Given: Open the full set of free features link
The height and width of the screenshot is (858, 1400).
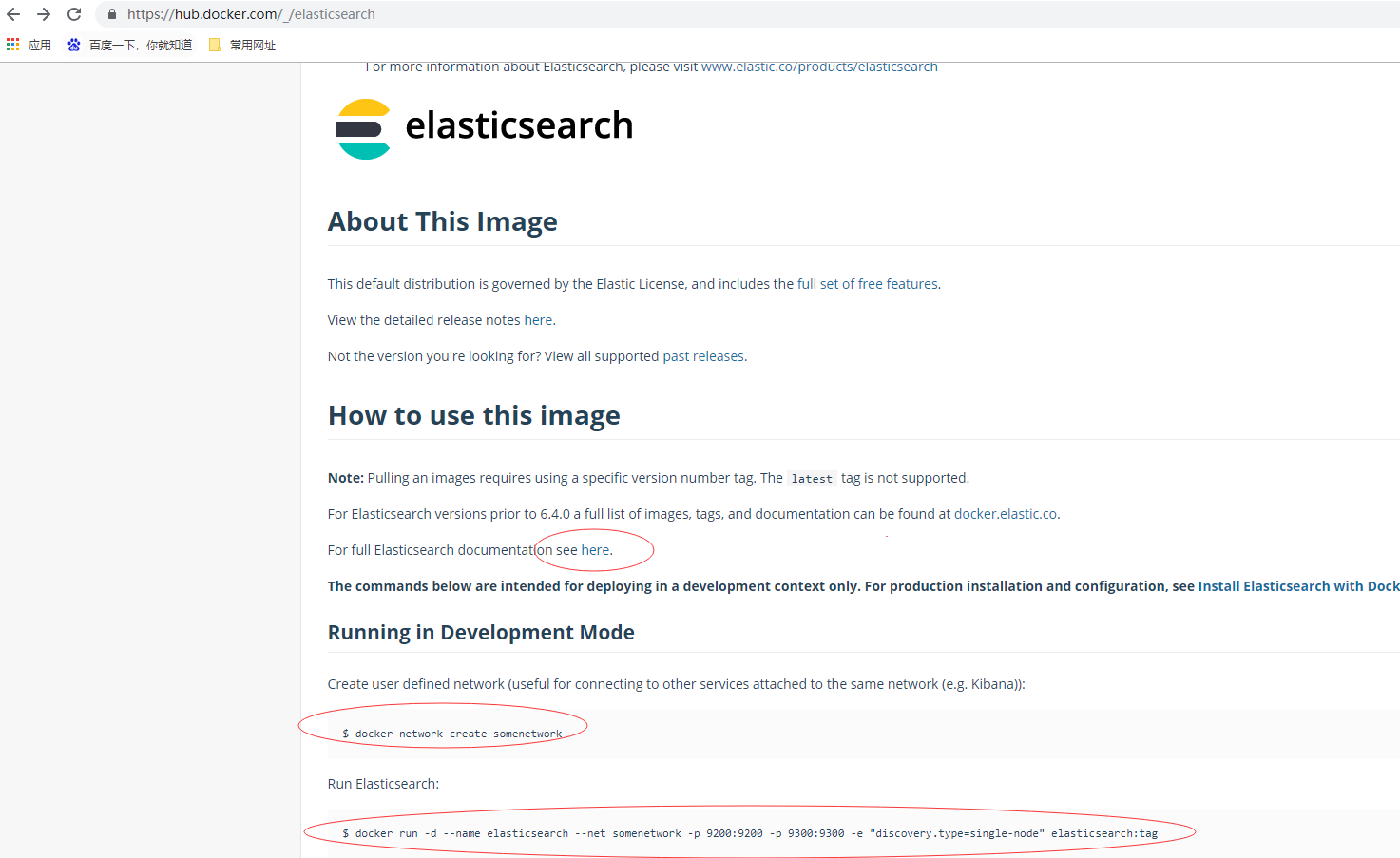Looking at the screenshot, I should click(x=867, y=284).
